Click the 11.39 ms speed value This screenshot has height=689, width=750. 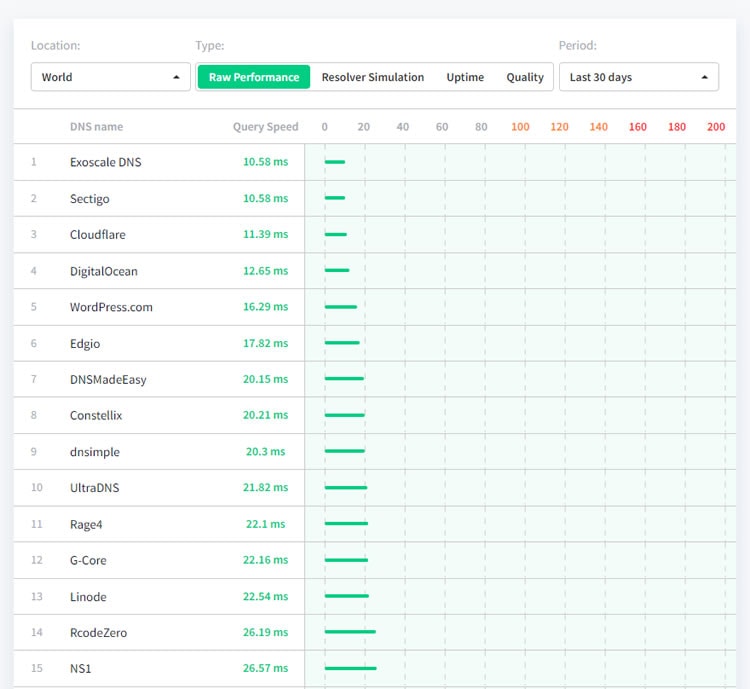click(x=265, y=234)
